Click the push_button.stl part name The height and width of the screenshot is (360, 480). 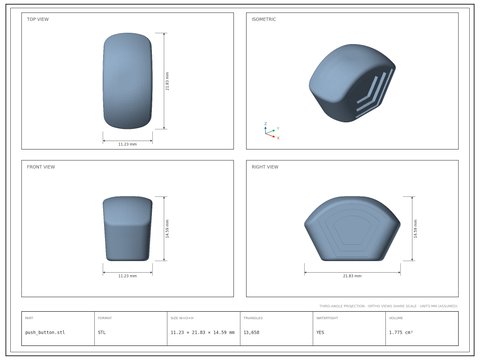pos(45,332)
